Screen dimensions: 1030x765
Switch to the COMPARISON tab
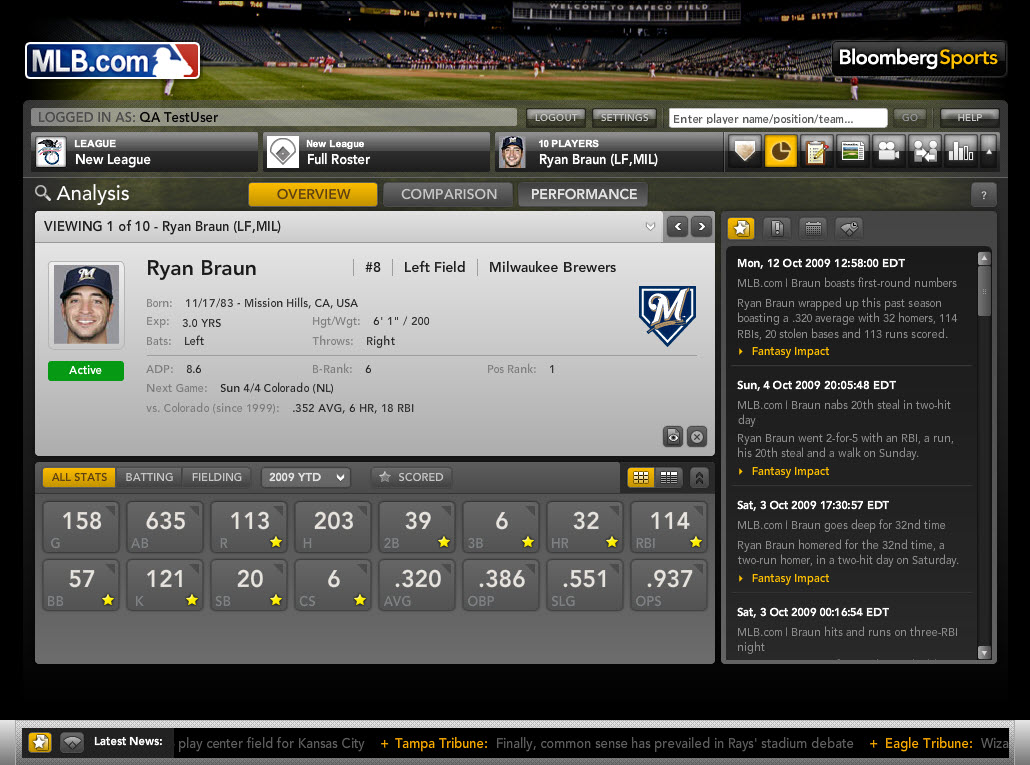pyautogui.click(x=449, y=194)
